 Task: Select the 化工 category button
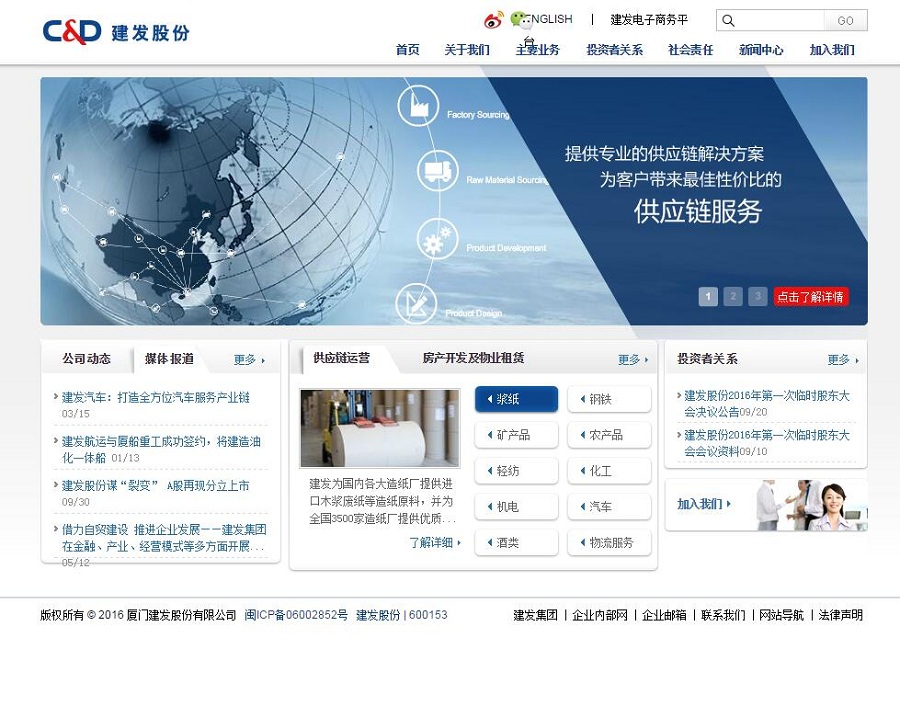(609, 471)
